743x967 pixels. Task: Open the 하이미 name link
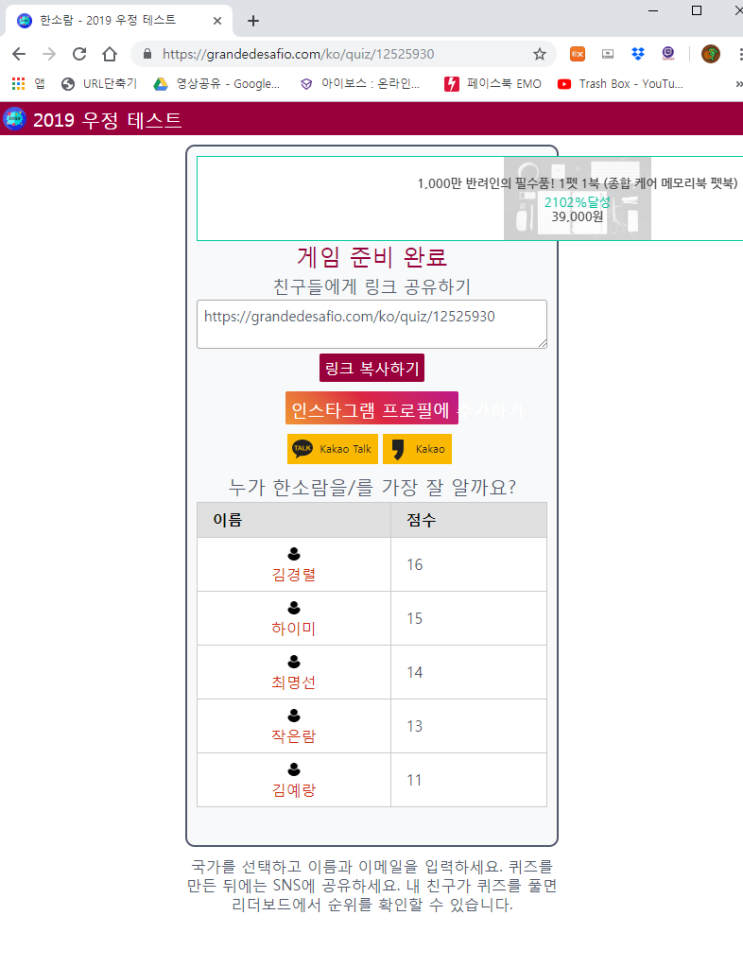294,628
